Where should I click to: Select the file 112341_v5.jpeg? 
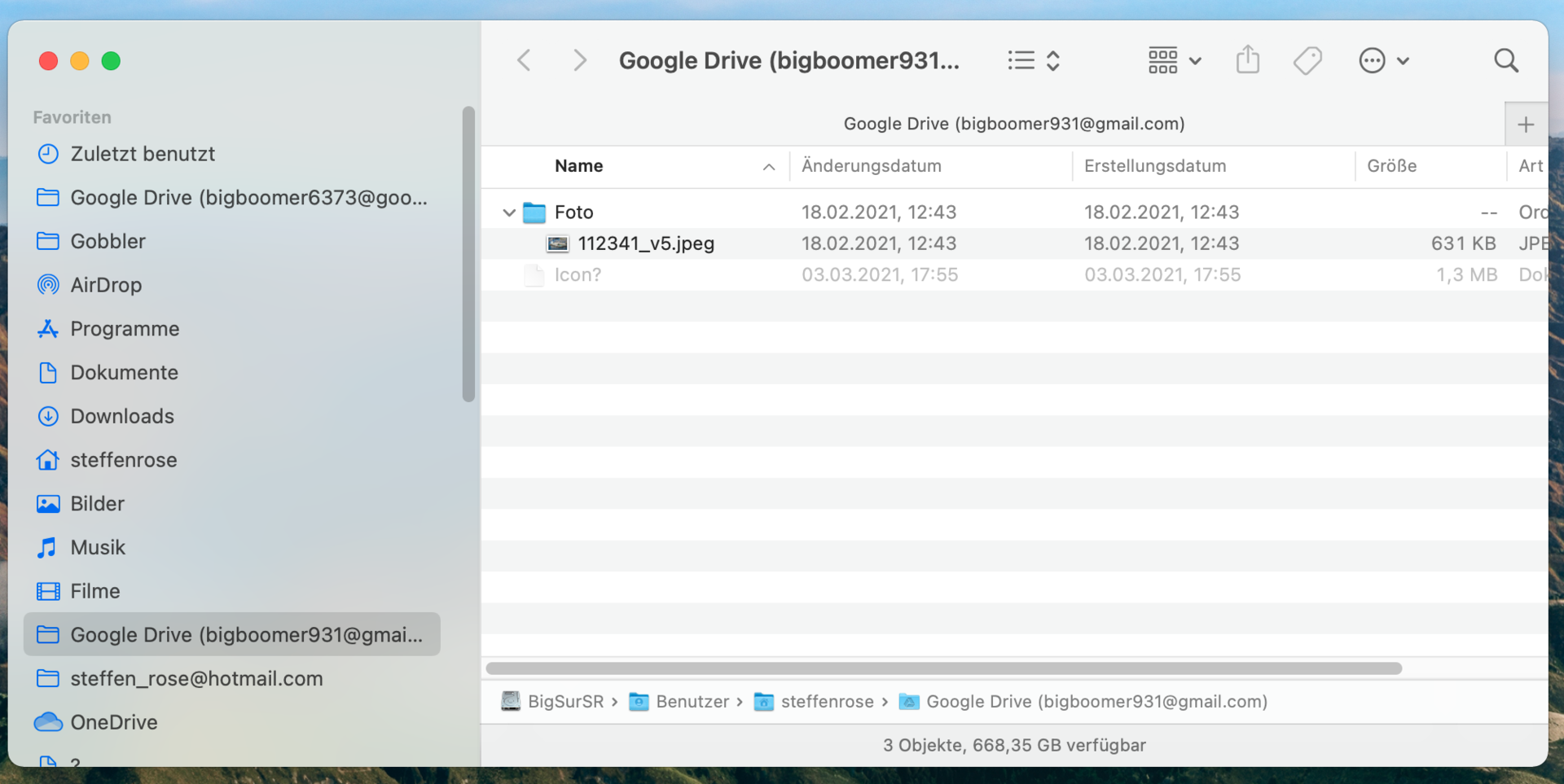click(x=646, y=243)
